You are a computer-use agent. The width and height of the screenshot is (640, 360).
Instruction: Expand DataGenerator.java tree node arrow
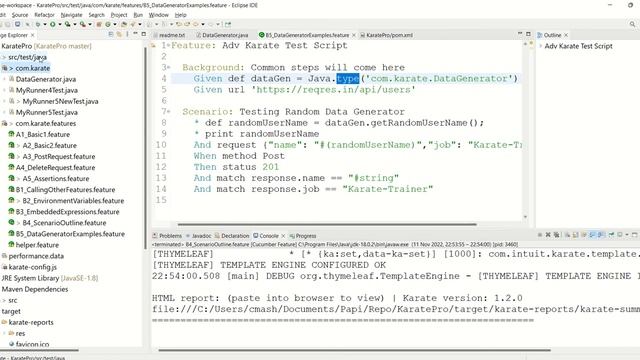[4, 79]
